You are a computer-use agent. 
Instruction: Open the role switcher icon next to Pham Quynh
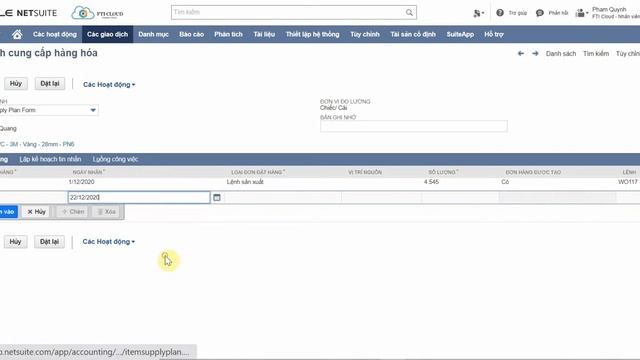pyautogui.click(x=581, y=13)
